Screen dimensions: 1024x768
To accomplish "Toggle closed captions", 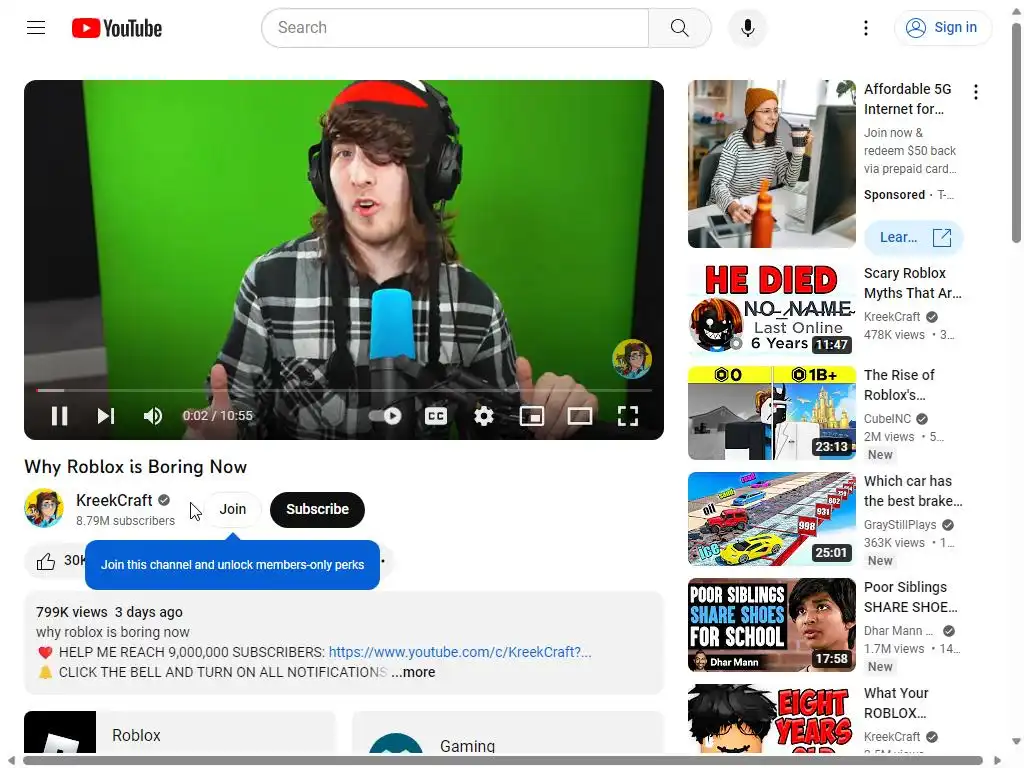I will [436, 416].
